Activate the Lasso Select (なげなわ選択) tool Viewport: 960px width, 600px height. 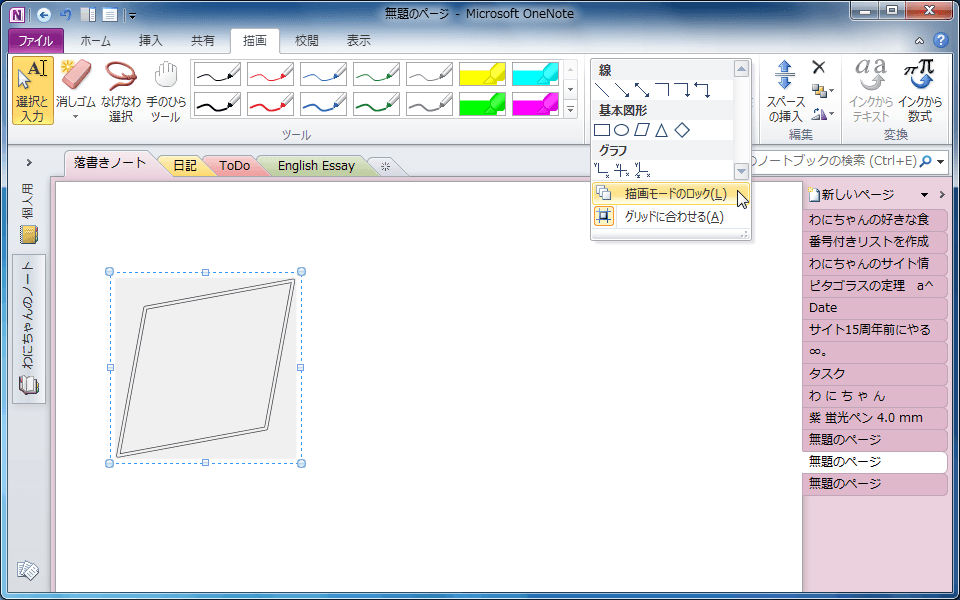point(121,91)
